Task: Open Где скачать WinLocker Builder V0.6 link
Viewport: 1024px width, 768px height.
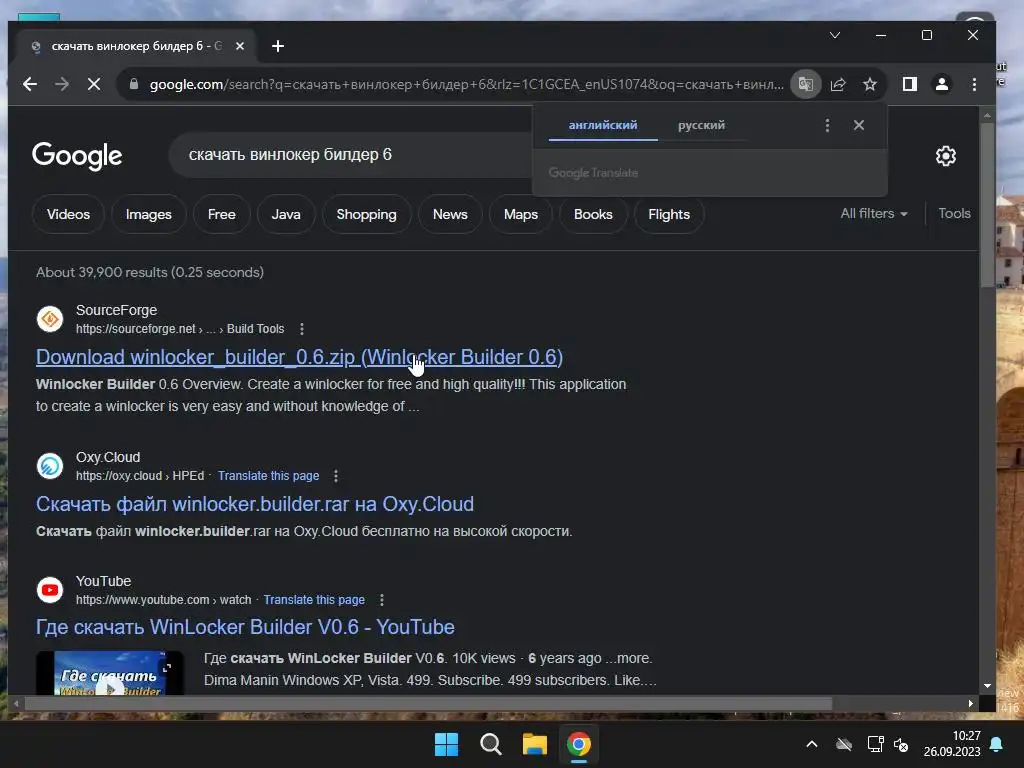Action: coord(245,628)
